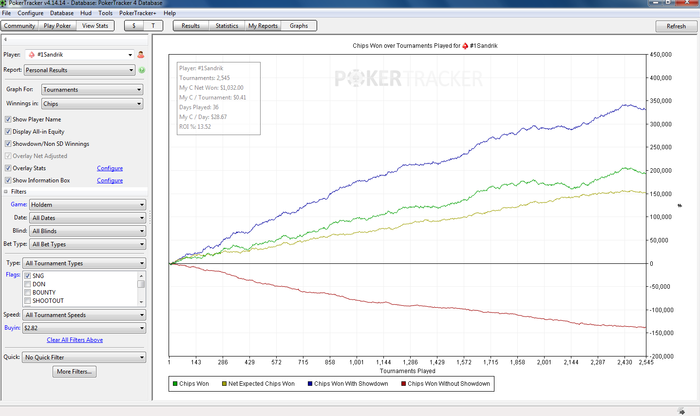Open the Speed dropdown All Tournament Speeds
This screenshot has height=416, width=700.
coord(84,315)
